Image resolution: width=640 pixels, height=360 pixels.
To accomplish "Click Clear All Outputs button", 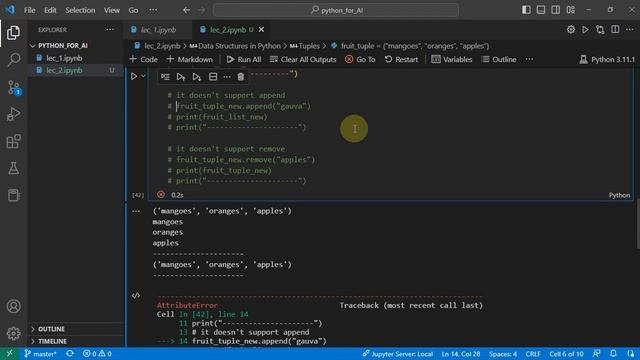I will tap(303, 60).
